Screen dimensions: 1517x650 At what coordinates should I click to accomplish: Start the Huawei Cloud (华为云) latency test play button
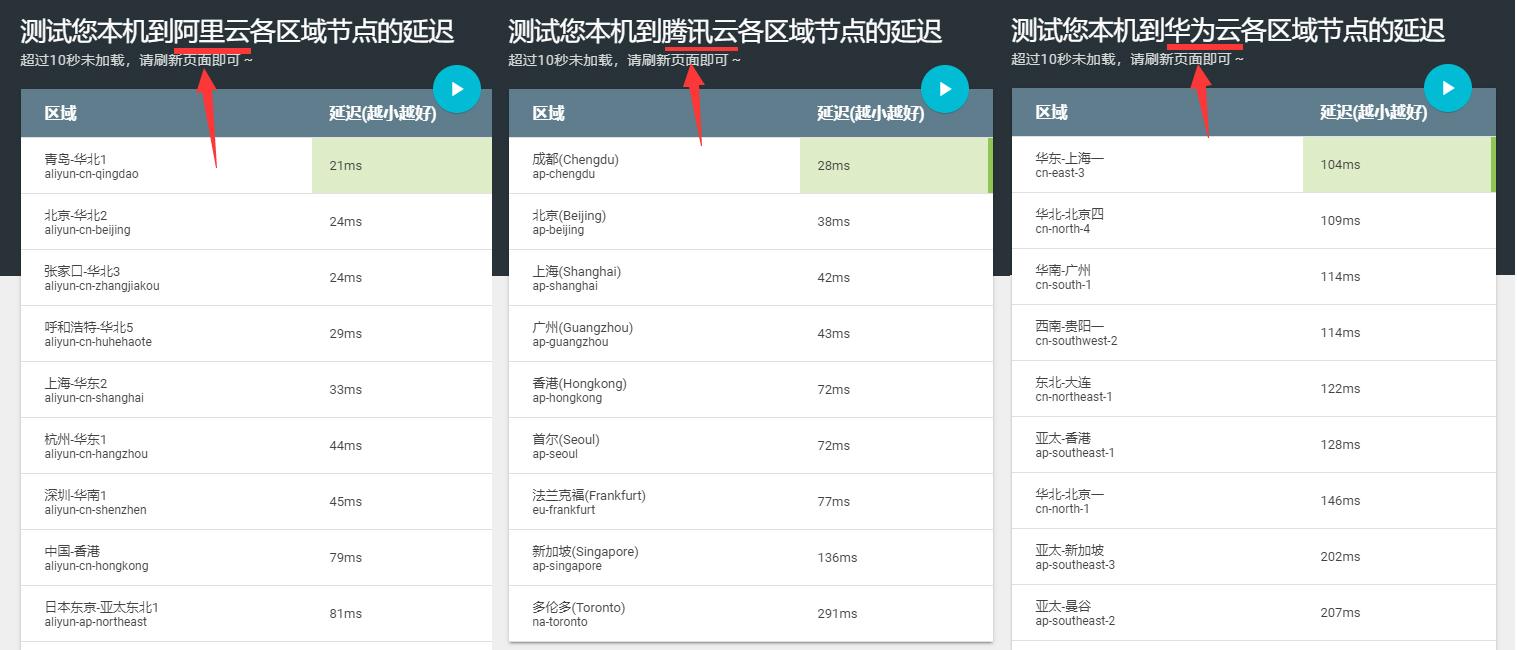1448,88
